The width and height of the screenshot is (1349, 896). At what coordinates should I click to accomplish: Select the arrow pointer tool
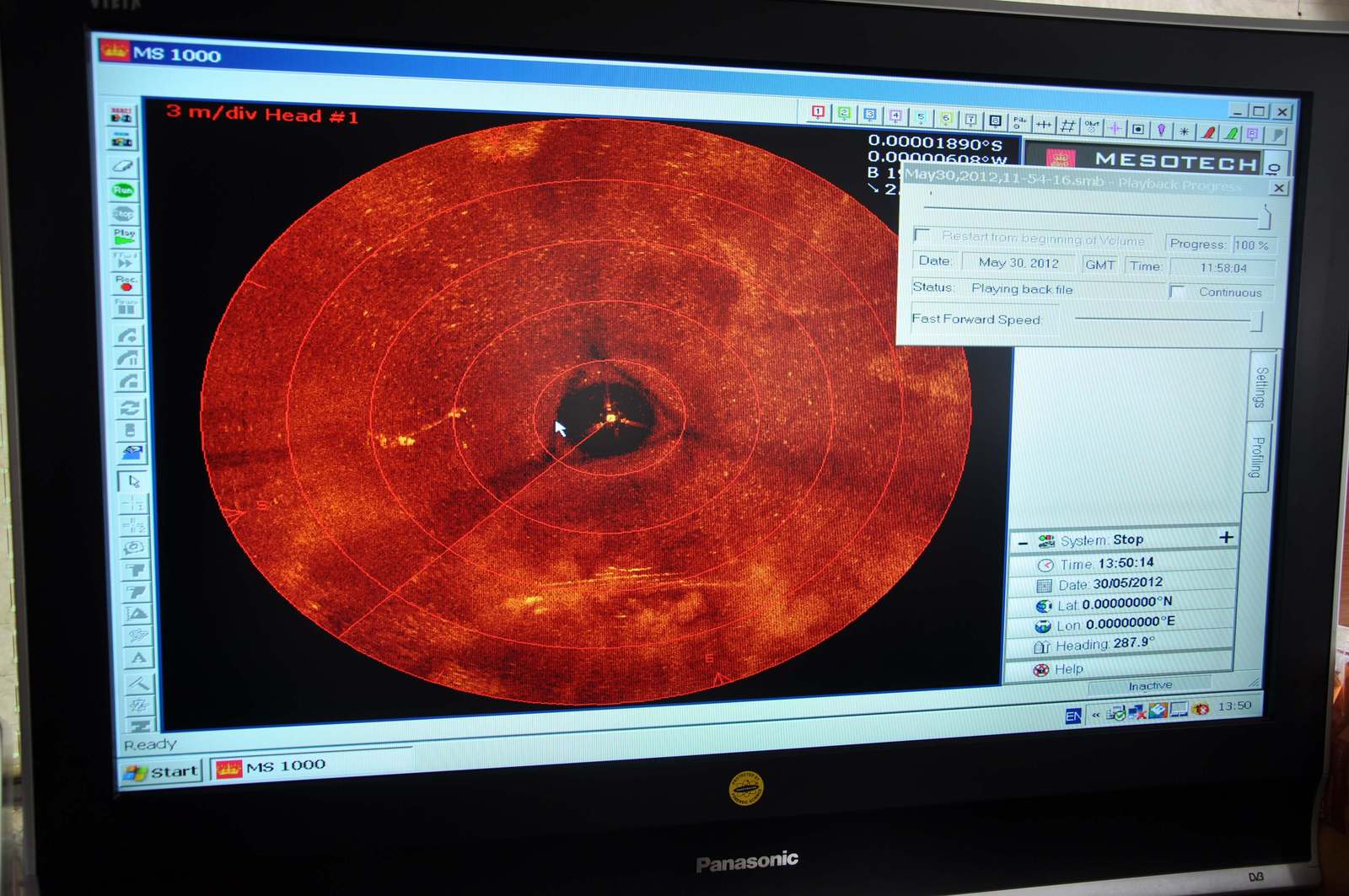click(x=132, y=481)
